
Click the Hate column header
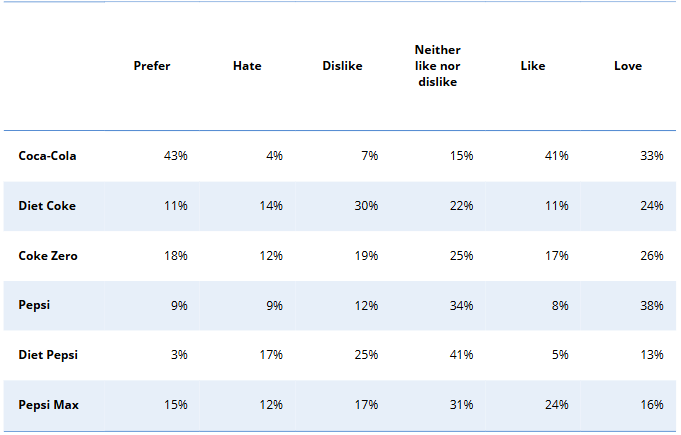tap(247, 66)
